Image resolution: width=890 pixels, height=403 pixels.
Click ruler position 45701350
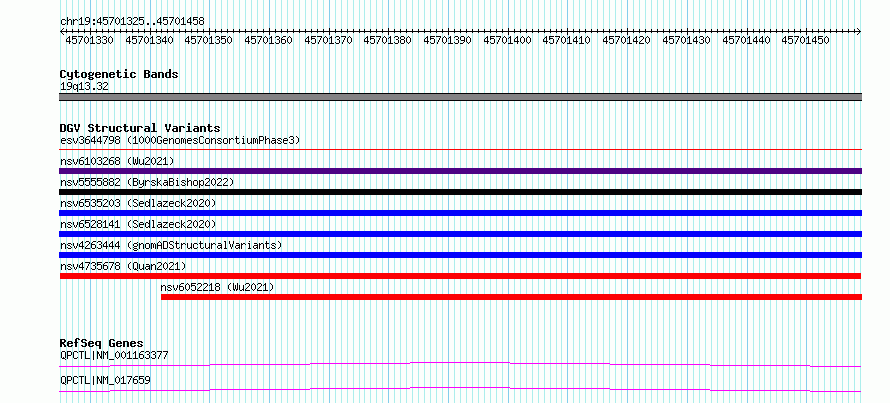click(x=209, y=40)
